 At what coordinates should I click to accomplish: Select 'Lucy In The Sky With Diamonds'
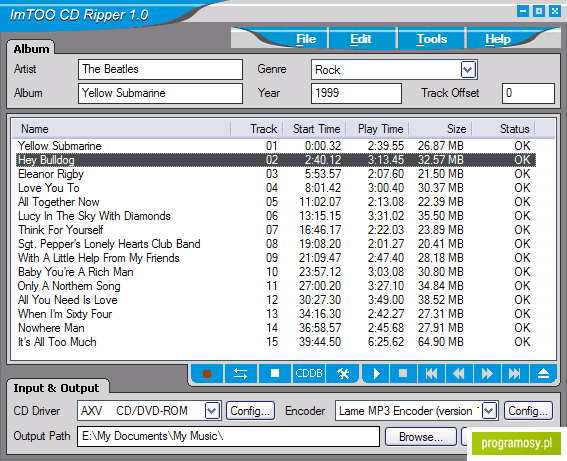pos(276,216)
